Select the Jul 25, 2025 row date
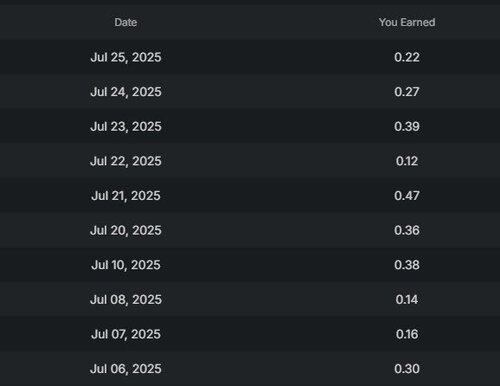 click(126, 57)
